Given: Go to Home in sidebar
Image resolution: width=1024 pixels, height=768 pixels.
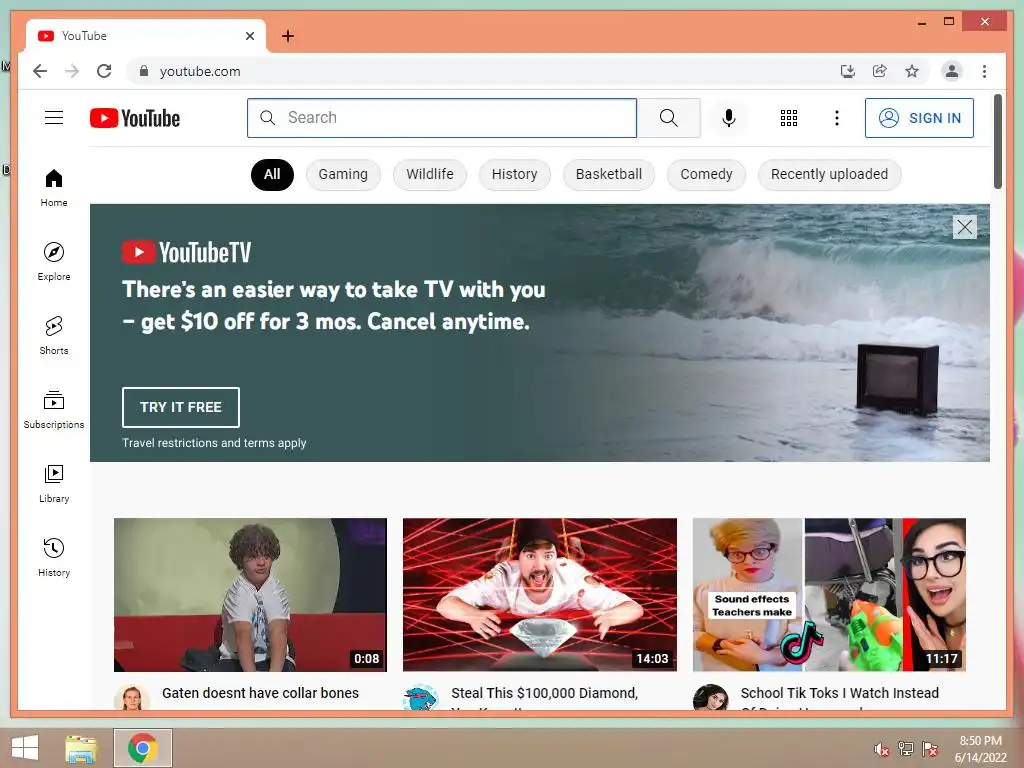Looking at the screenshot, I should point(54,188).
